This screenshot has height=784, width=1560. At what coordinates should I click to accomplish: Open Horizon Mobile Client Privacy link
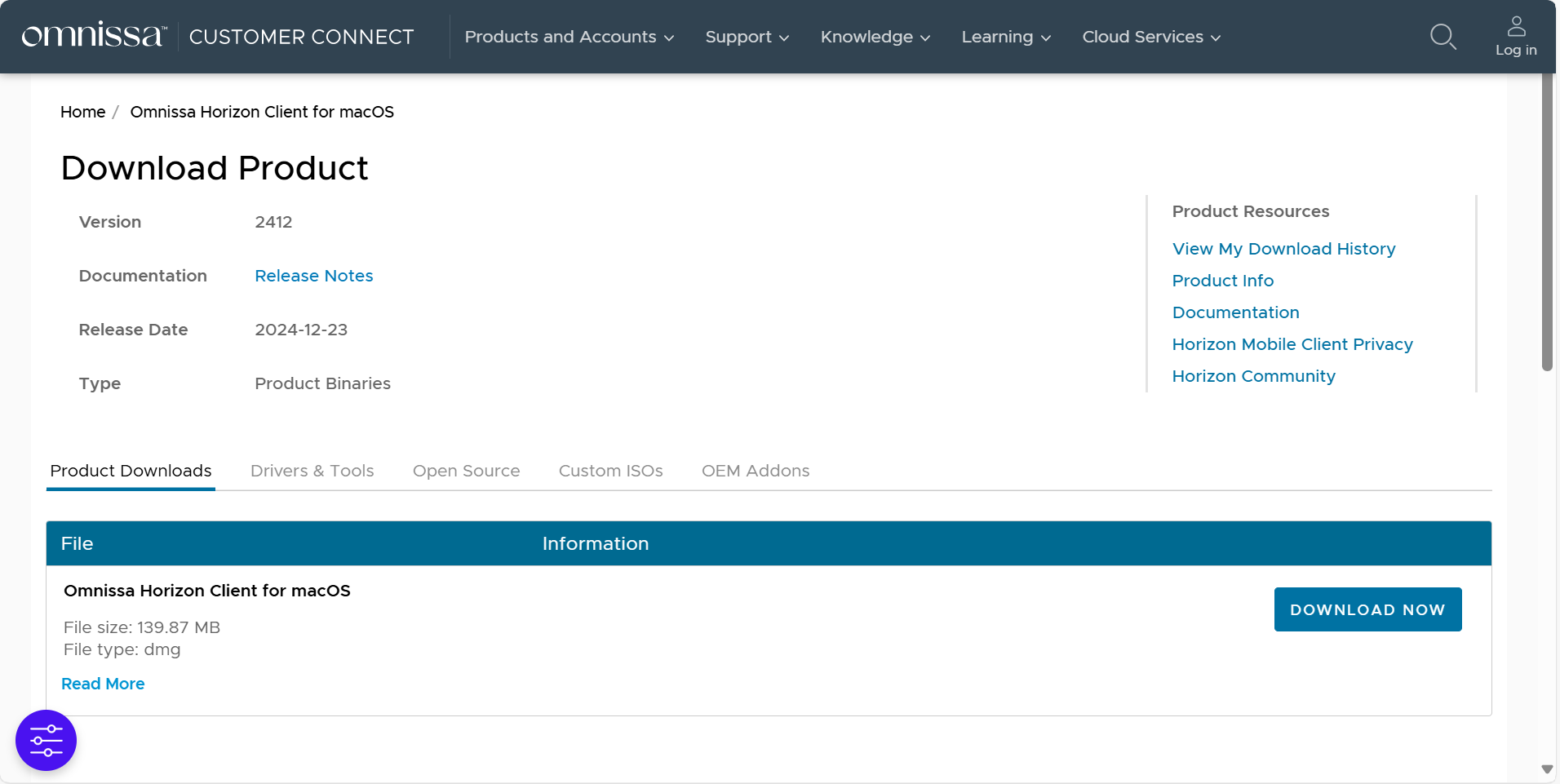click(x=1292, y=344)
